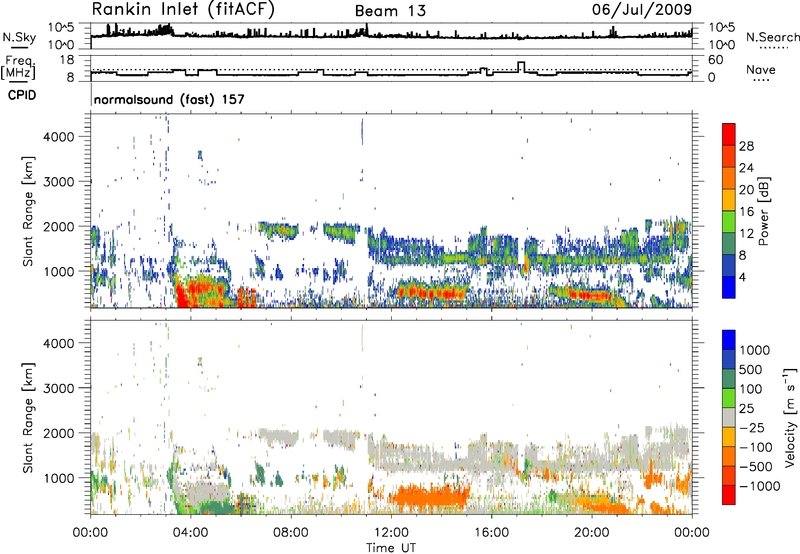Select the 3000 km tick on power panel
The width and height of the screenshot is (800, 554).
click(58, 182)
